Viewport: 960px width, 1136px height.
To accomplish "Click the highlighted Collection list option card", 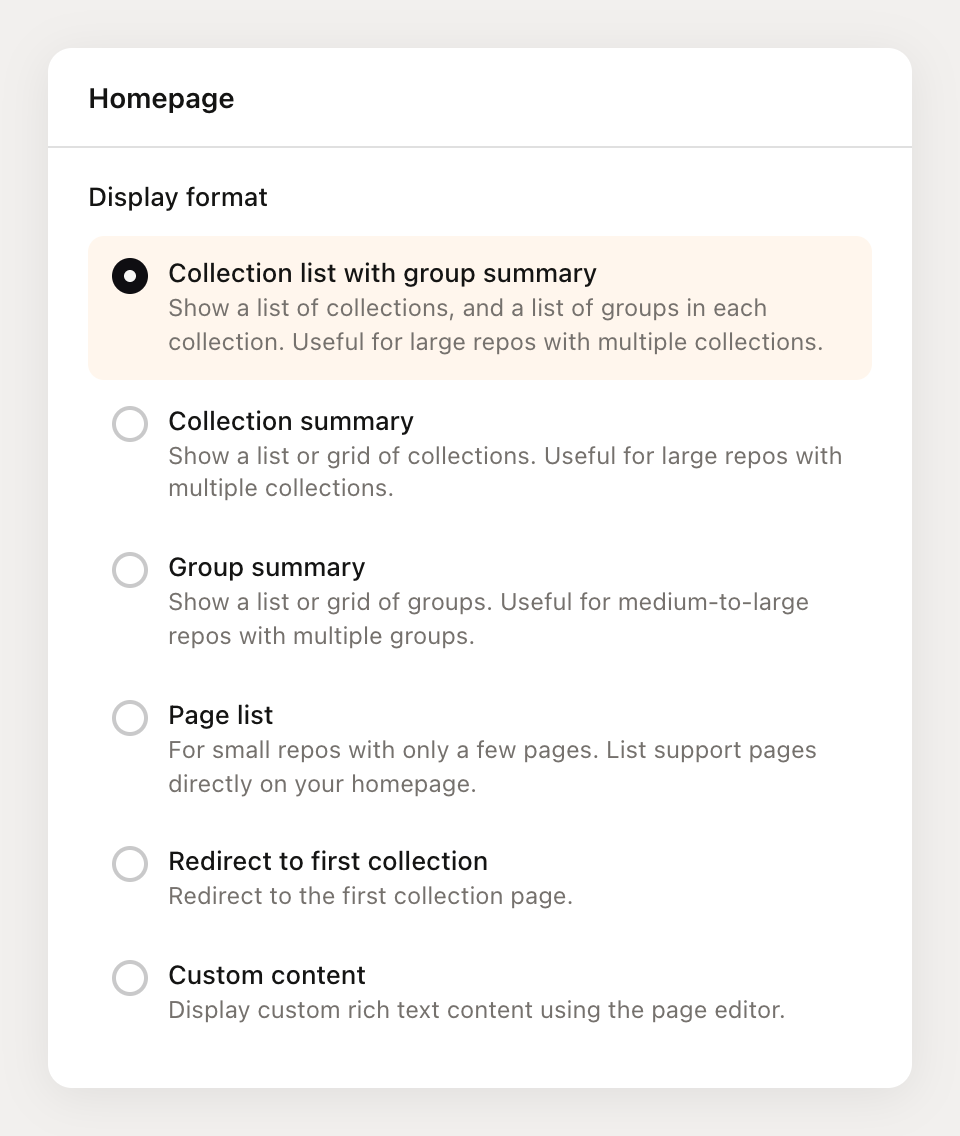I will point(480,307).
